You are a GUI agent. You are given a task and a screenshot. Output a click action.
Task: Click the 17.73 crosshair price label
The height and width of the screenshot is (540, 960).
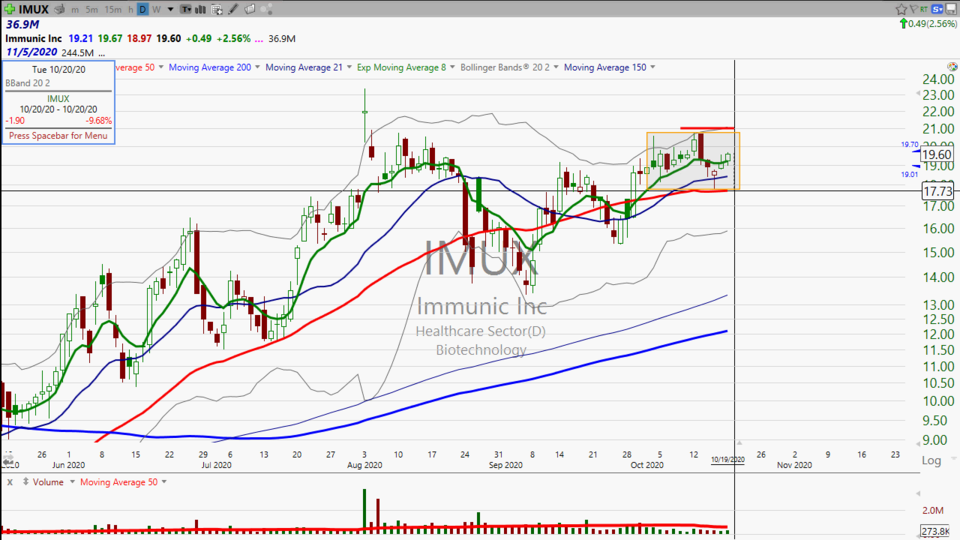click(x=937, y=191)
